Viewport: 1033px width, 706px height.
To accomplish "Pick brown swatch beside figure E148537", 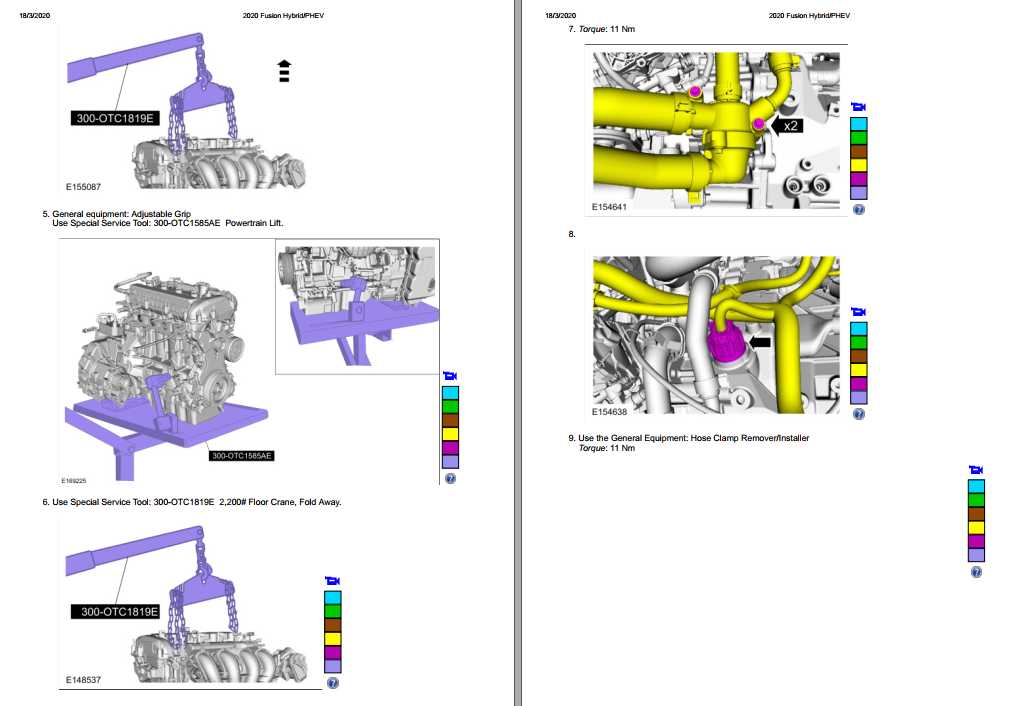I will coord(333,626).
